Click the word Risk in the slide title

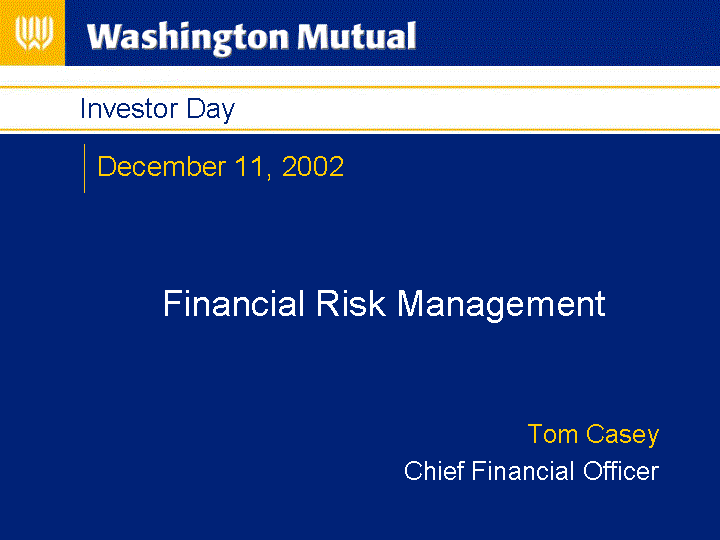pyautogui.click(x=350, y=303)
